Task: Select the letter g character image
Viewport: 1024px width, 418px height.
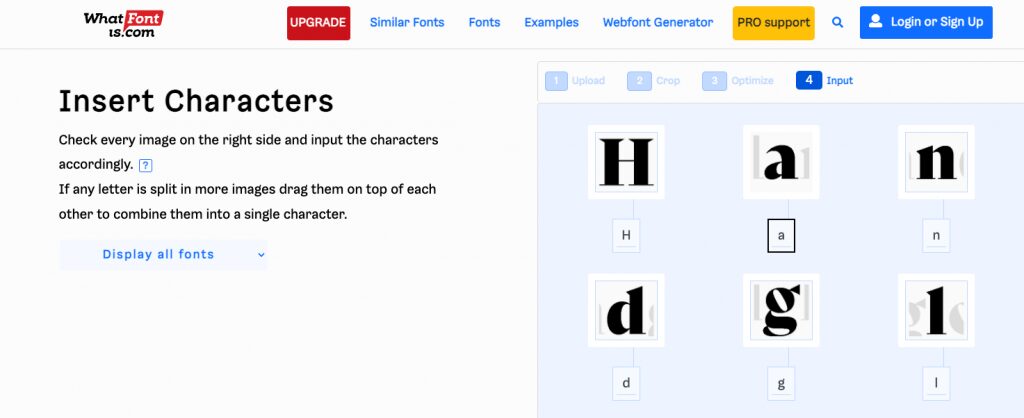Action: tap(781, 310)
